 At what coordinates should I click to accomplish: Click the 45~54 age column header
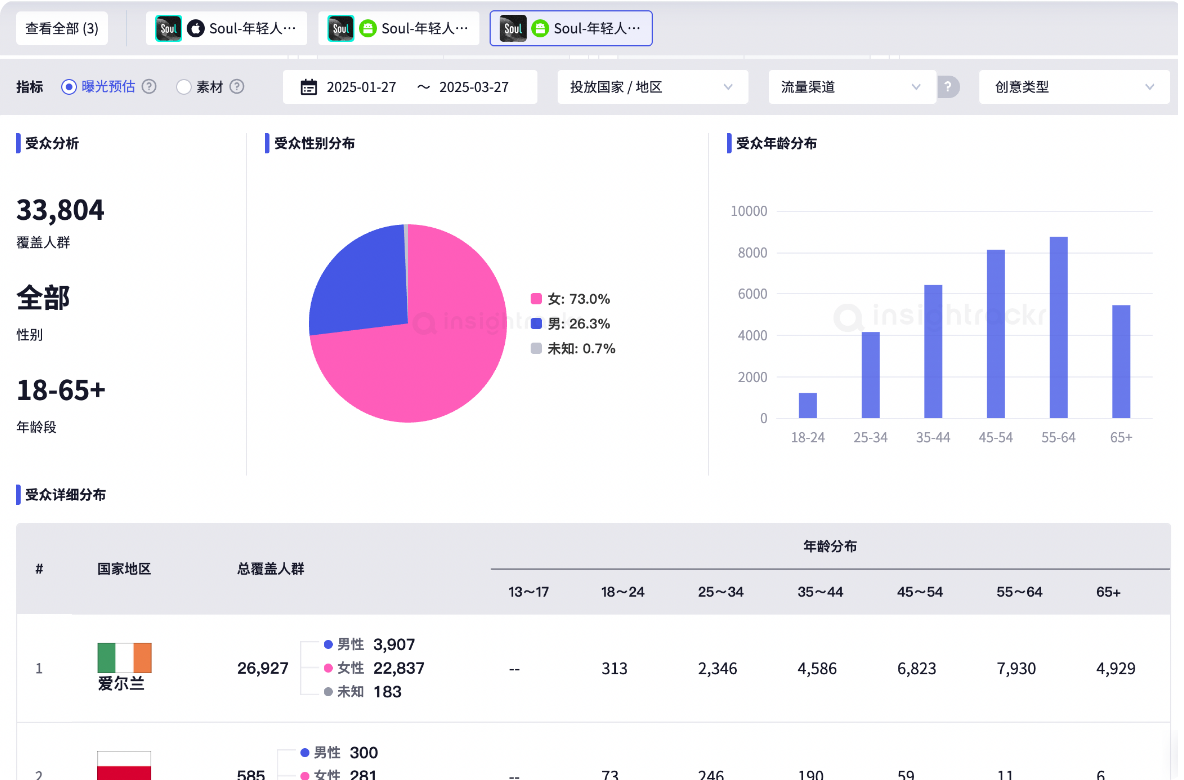[920, 592]
